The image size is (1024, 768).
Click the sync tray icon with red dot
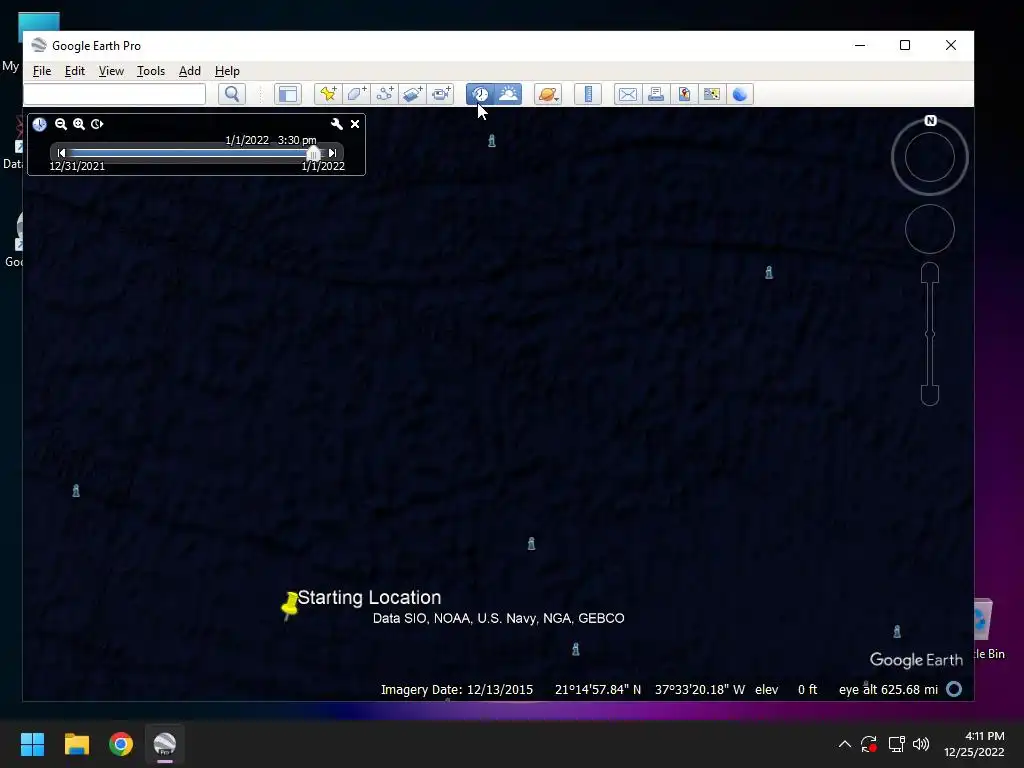(869, 744)
